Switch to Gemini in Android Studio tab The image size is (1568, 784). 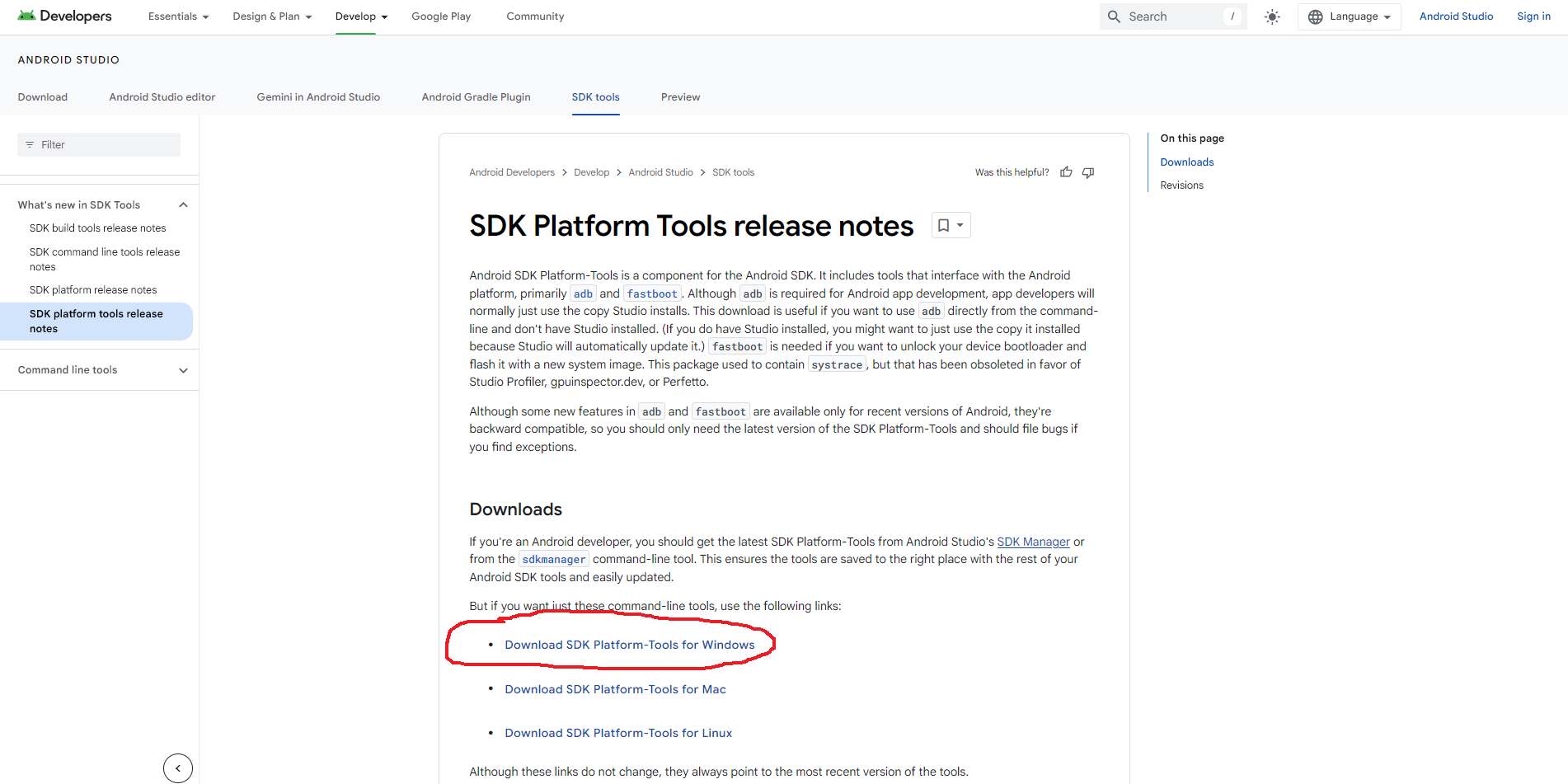coord(318,97)
